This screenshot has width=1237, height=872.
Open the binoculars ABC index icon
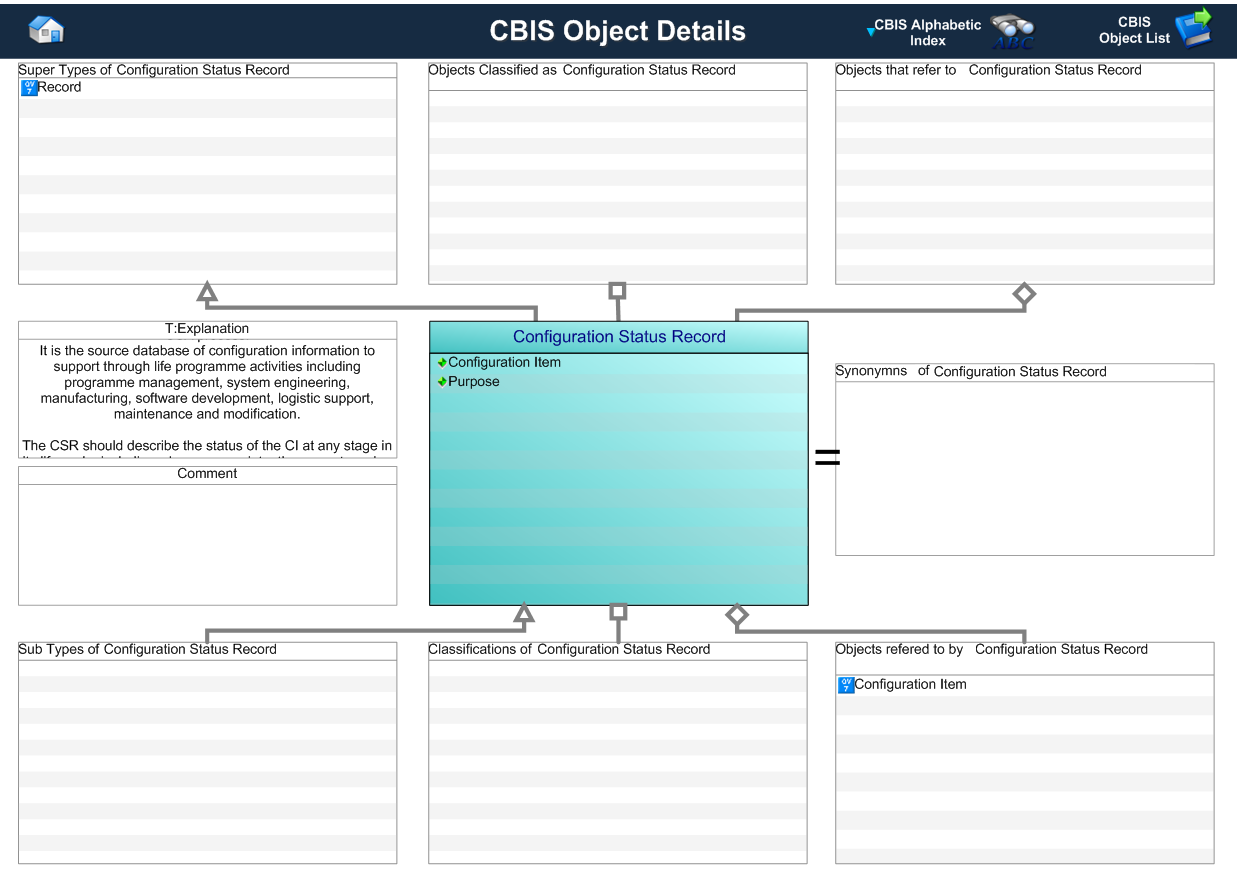[1012, 31]
